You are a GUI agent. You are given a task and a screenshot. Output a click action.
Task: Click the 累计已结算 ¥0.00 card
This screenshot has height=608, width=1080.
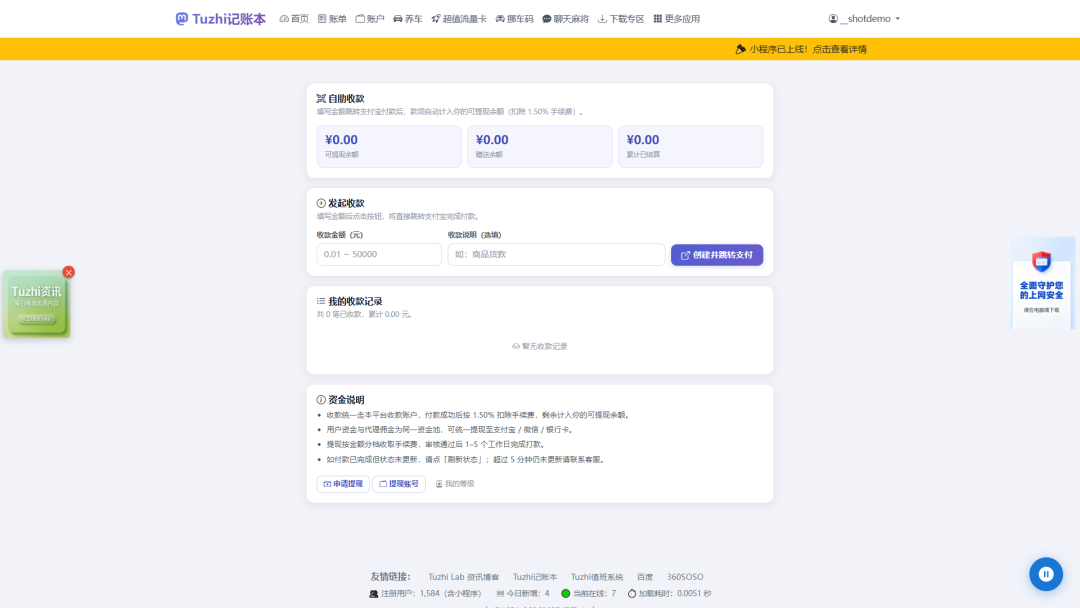(x=690, y=146)
